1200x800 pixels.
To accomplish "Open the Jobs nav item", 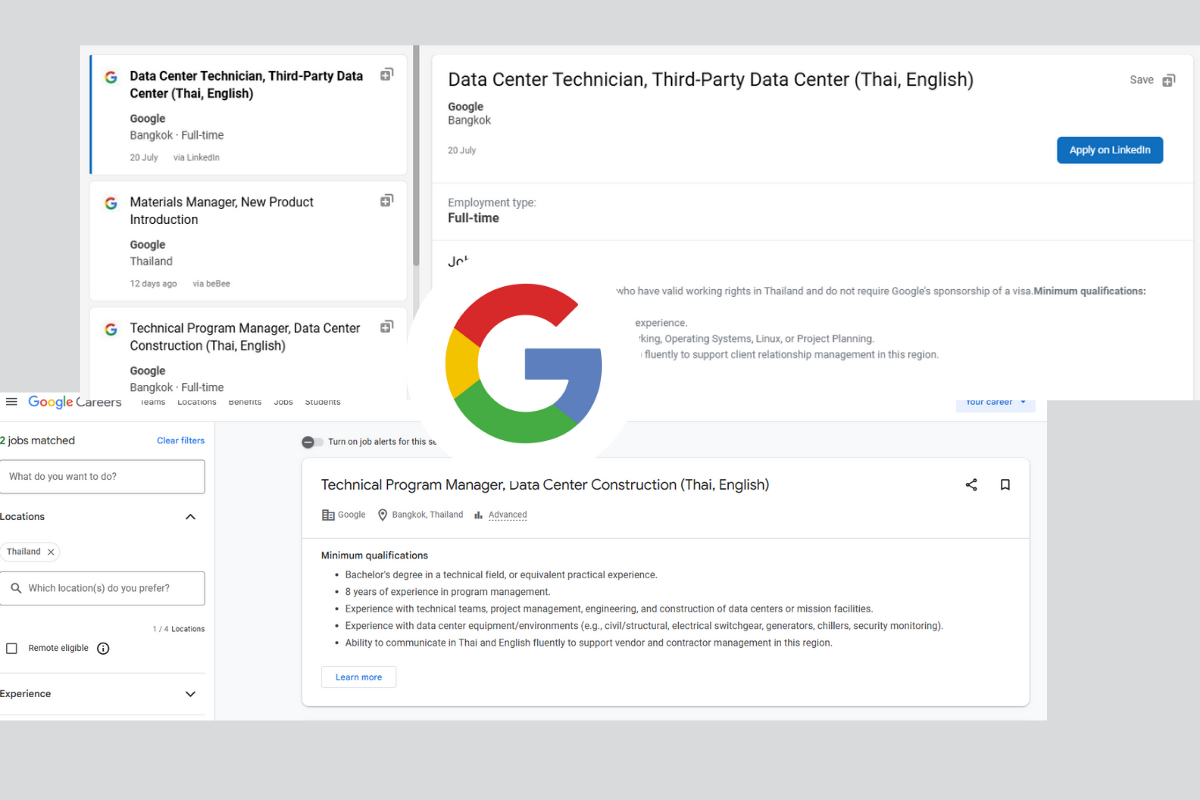I will click(283, 402).
